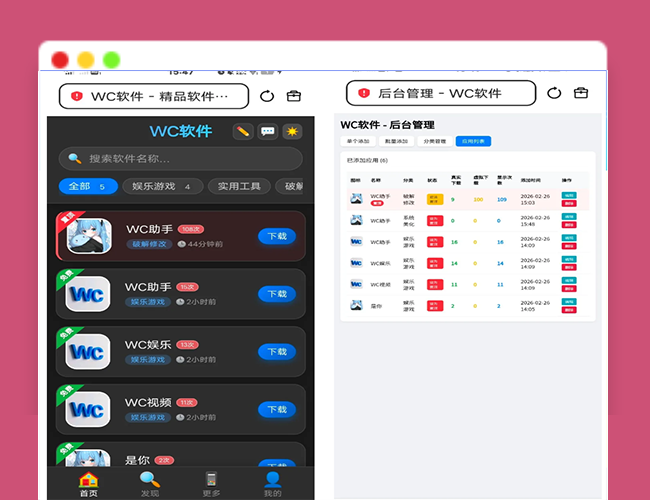
Task: Click red status button in the 14:05 row
Action: (435, 306)
